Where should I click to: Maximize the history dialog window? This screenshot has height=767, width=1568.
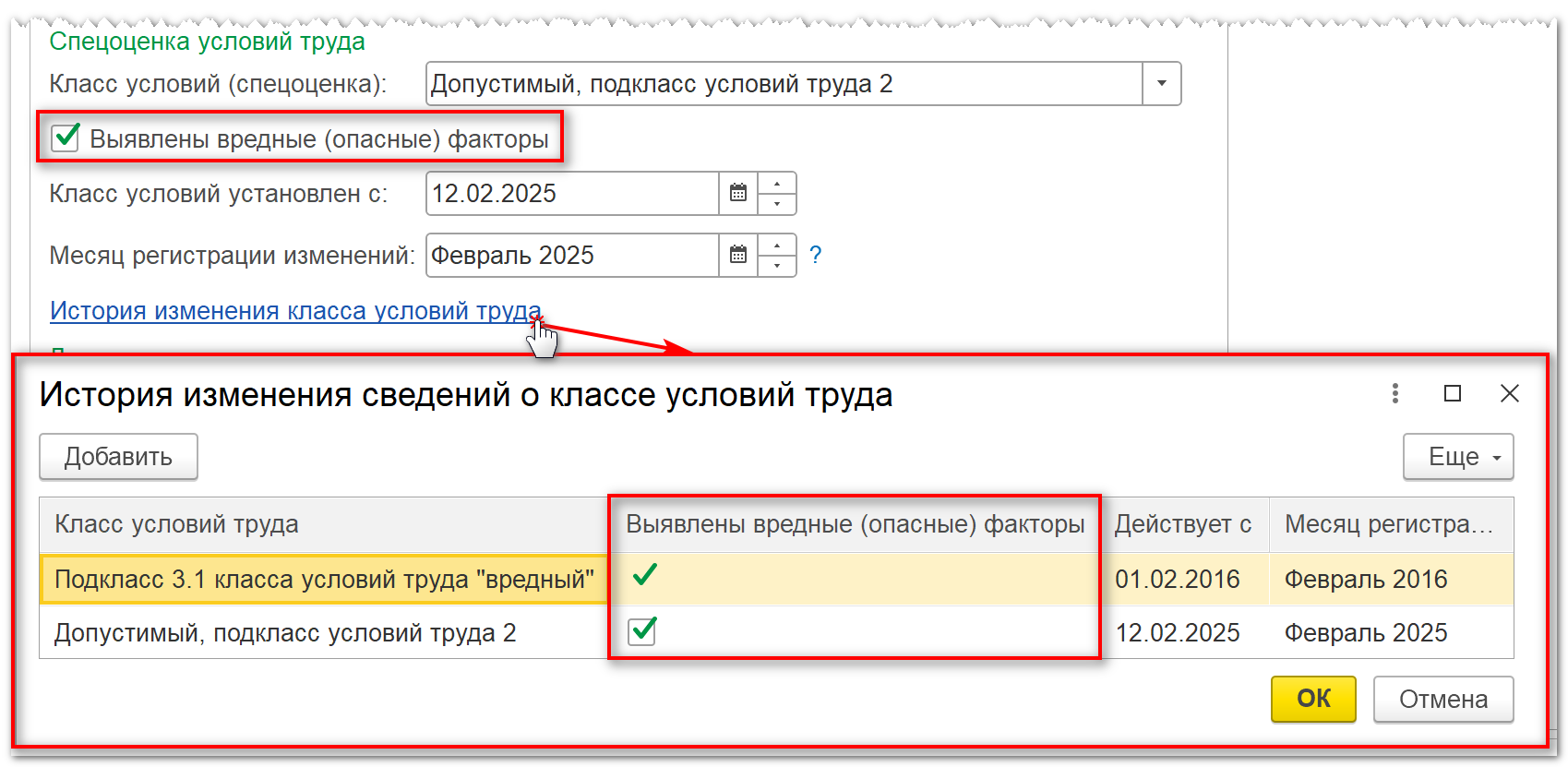(x=1452, y=394)
